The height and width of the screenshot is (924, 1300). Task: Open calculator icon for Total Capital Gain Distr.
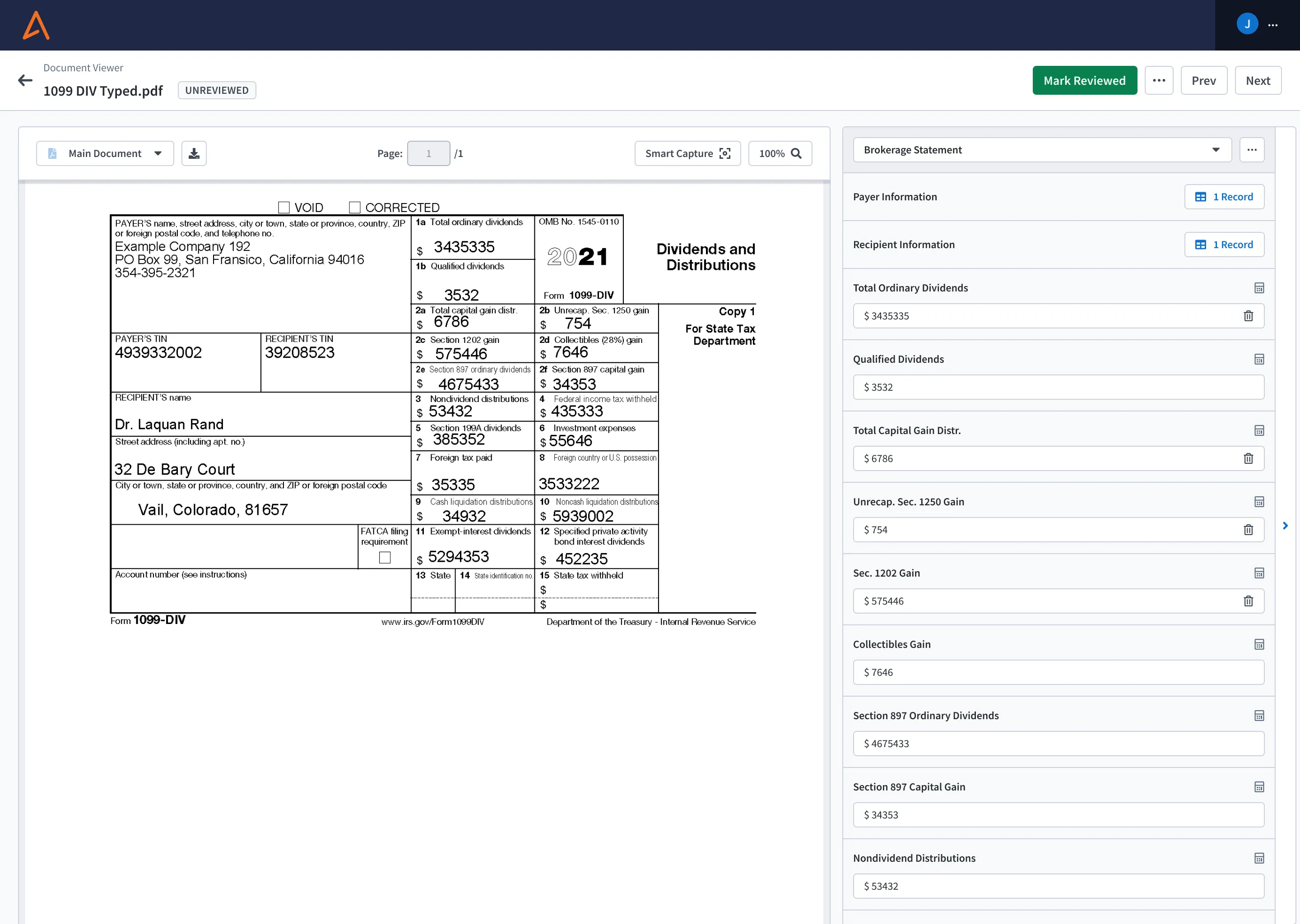[1259, 431]
